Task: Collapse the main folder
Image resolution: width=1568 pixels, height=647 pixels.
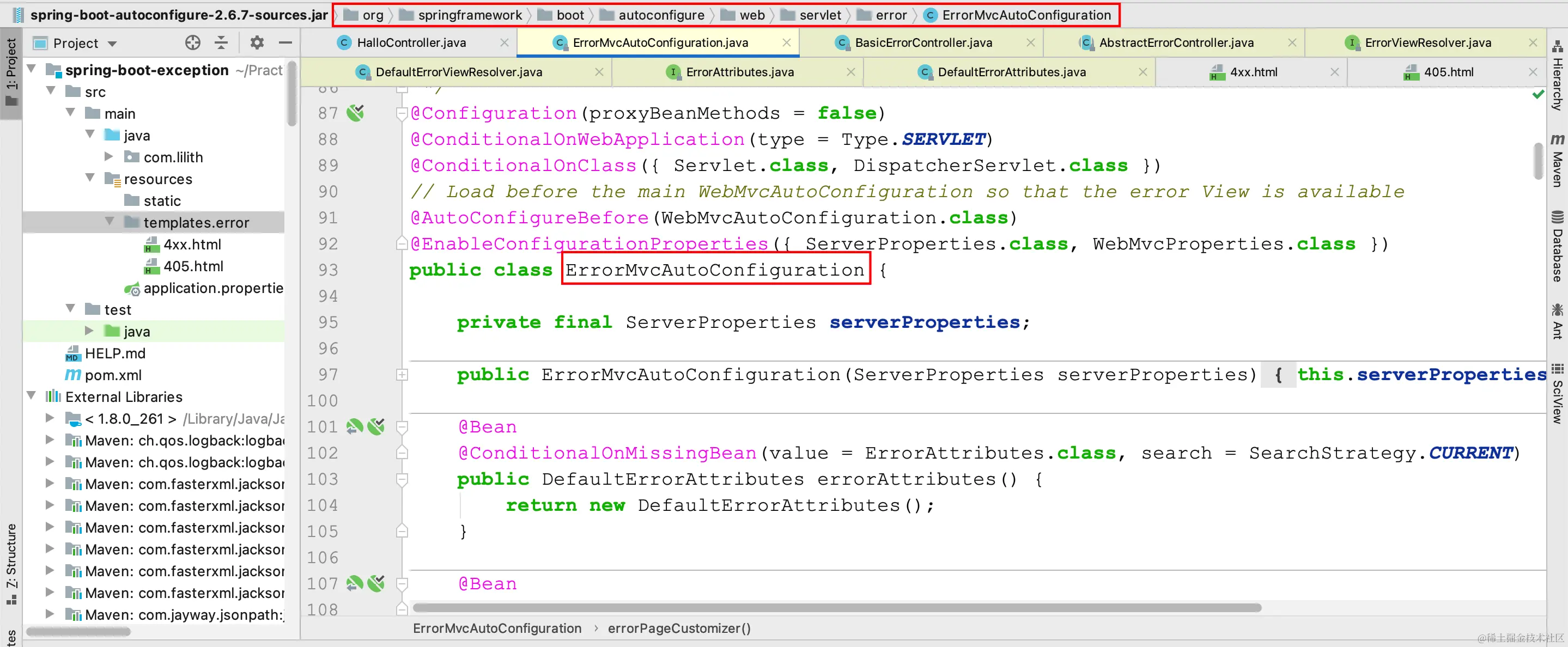Action: 71,113
